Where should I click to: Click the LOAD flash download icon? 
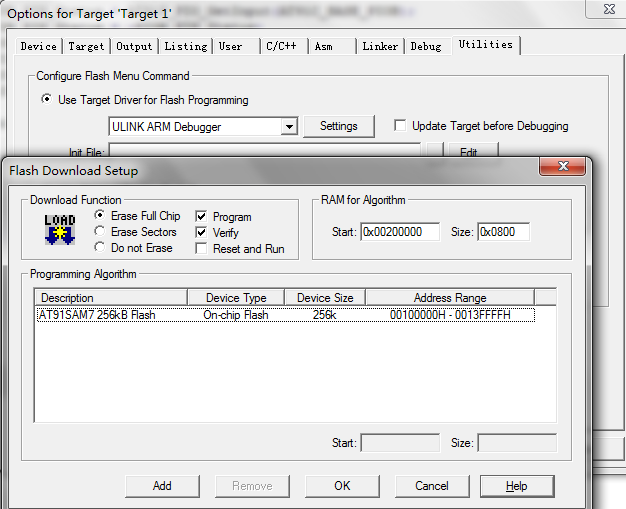coord(60,229)
